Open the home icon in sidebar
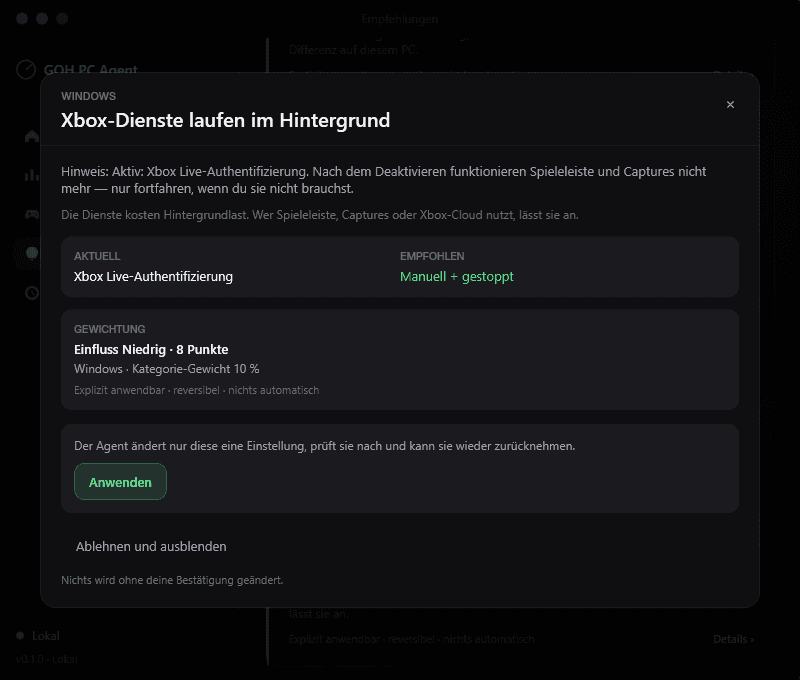Screen dimensions: 800x680 pyautogui.click(x=32, y=136)
